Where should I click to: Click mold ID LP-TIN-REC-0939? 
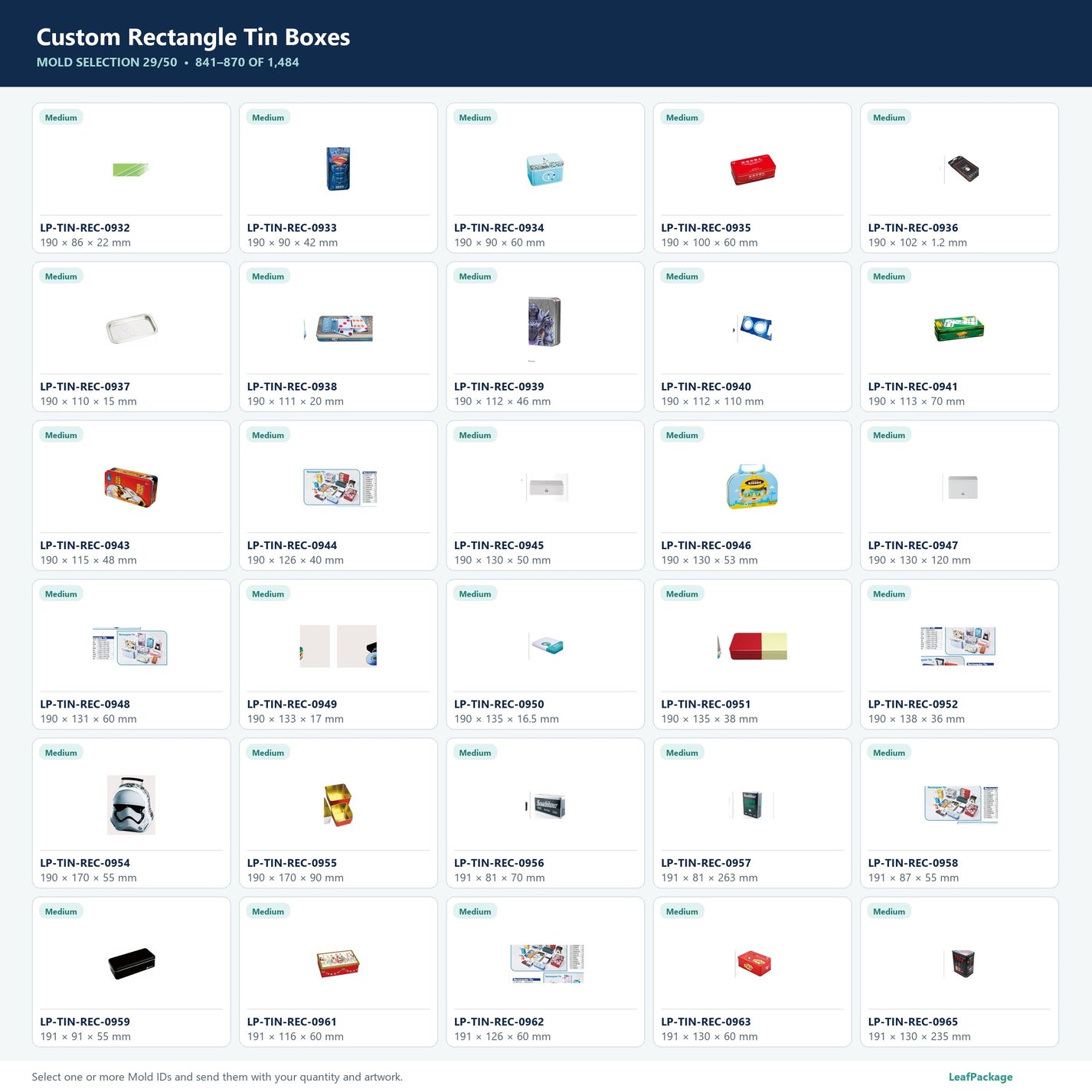pyautogui.click(x=499, y=387)
